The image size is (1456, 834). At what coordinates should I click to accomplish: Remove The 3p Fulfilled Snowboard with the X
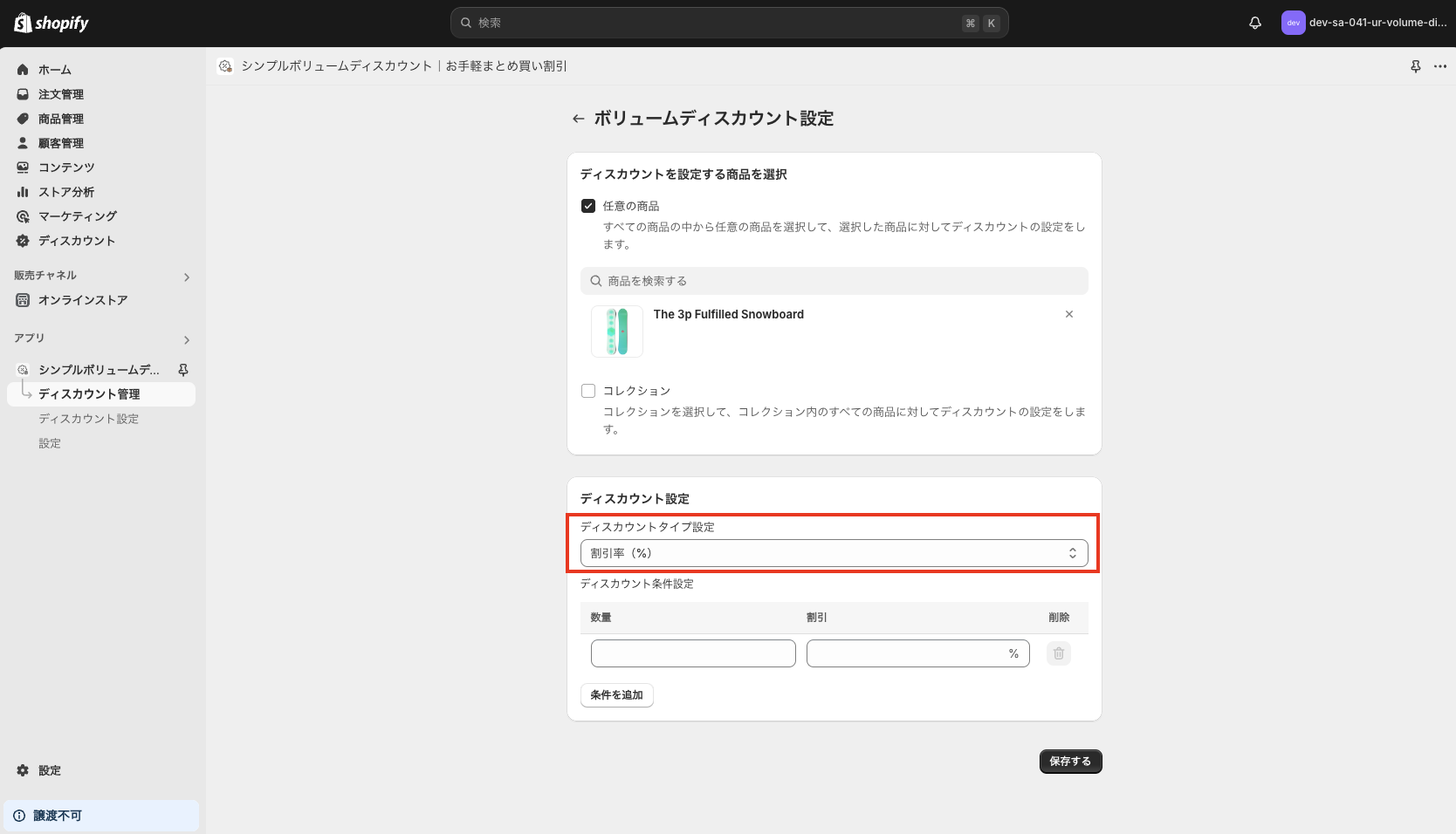(x=1068, y=314)
